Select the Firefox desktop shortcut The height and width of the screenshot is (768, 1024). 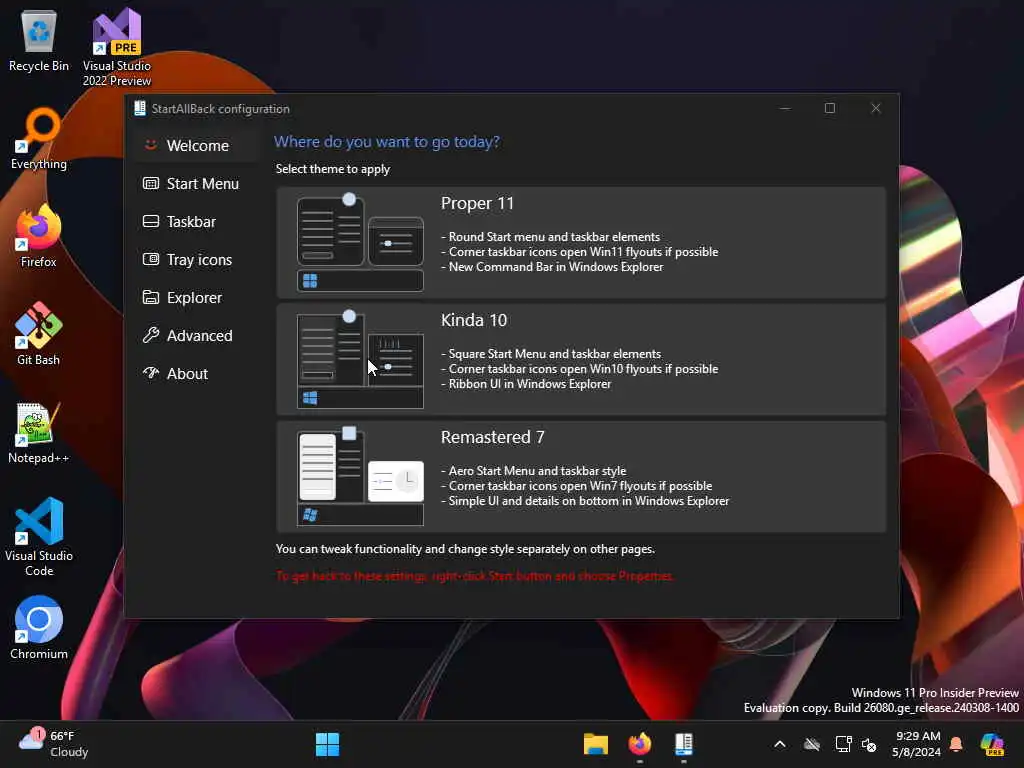(x=39, y=236)
